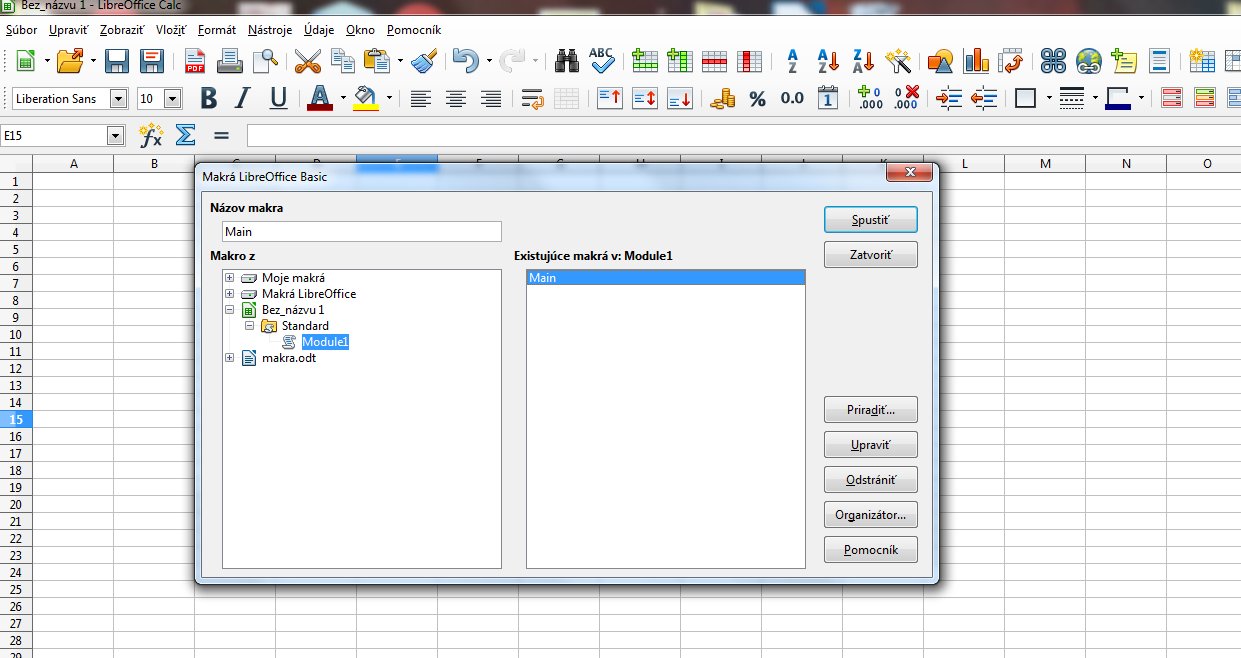This screenshot has width=1241, height=658.
Task: Open the Function Wizard fx icon
Action: point(152,135)
